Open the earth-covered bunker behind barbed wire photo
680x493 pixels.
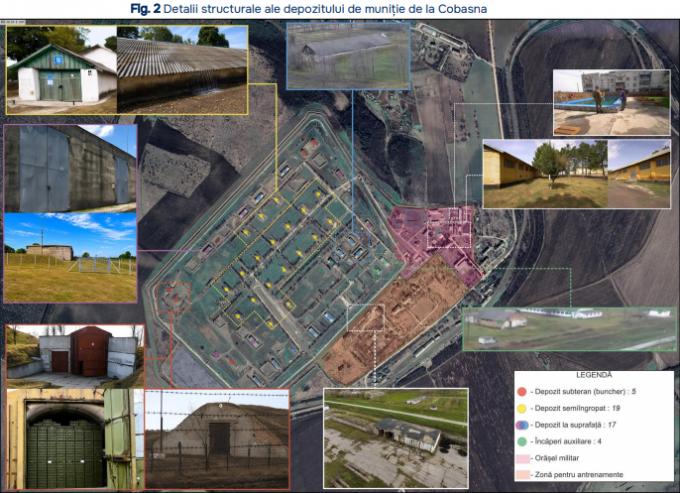(x=217, y=439)
